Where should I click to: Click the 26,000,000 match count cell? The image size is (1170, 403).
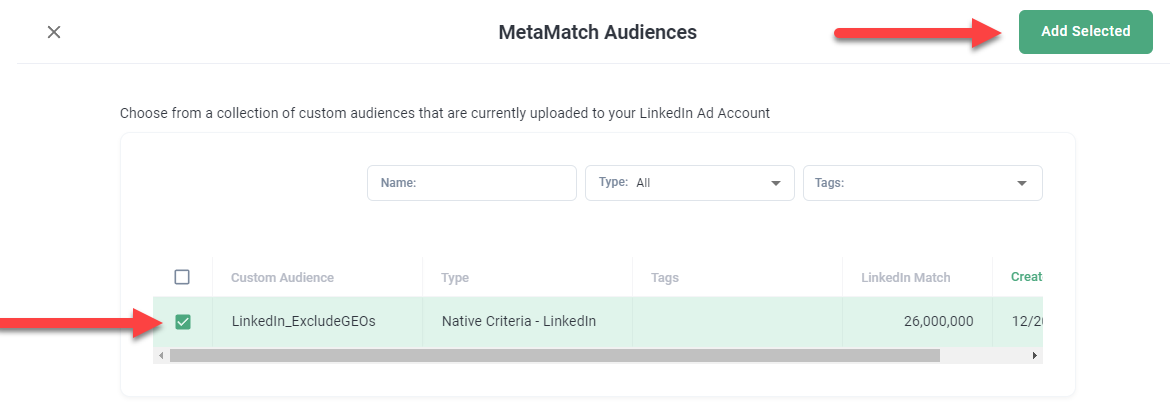(x=933, y=321)
